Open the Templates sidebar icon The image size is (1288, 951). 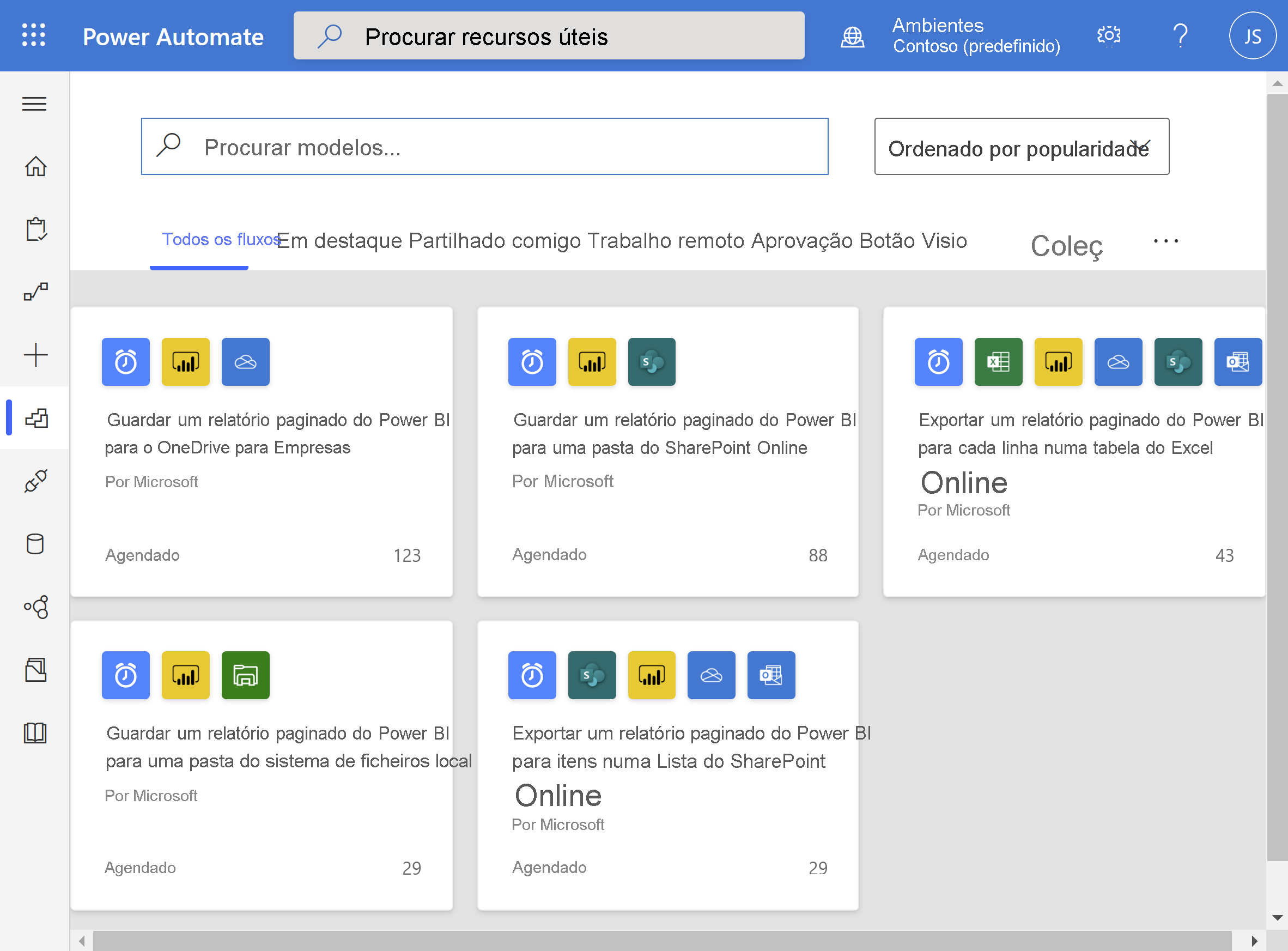[36, 418]
